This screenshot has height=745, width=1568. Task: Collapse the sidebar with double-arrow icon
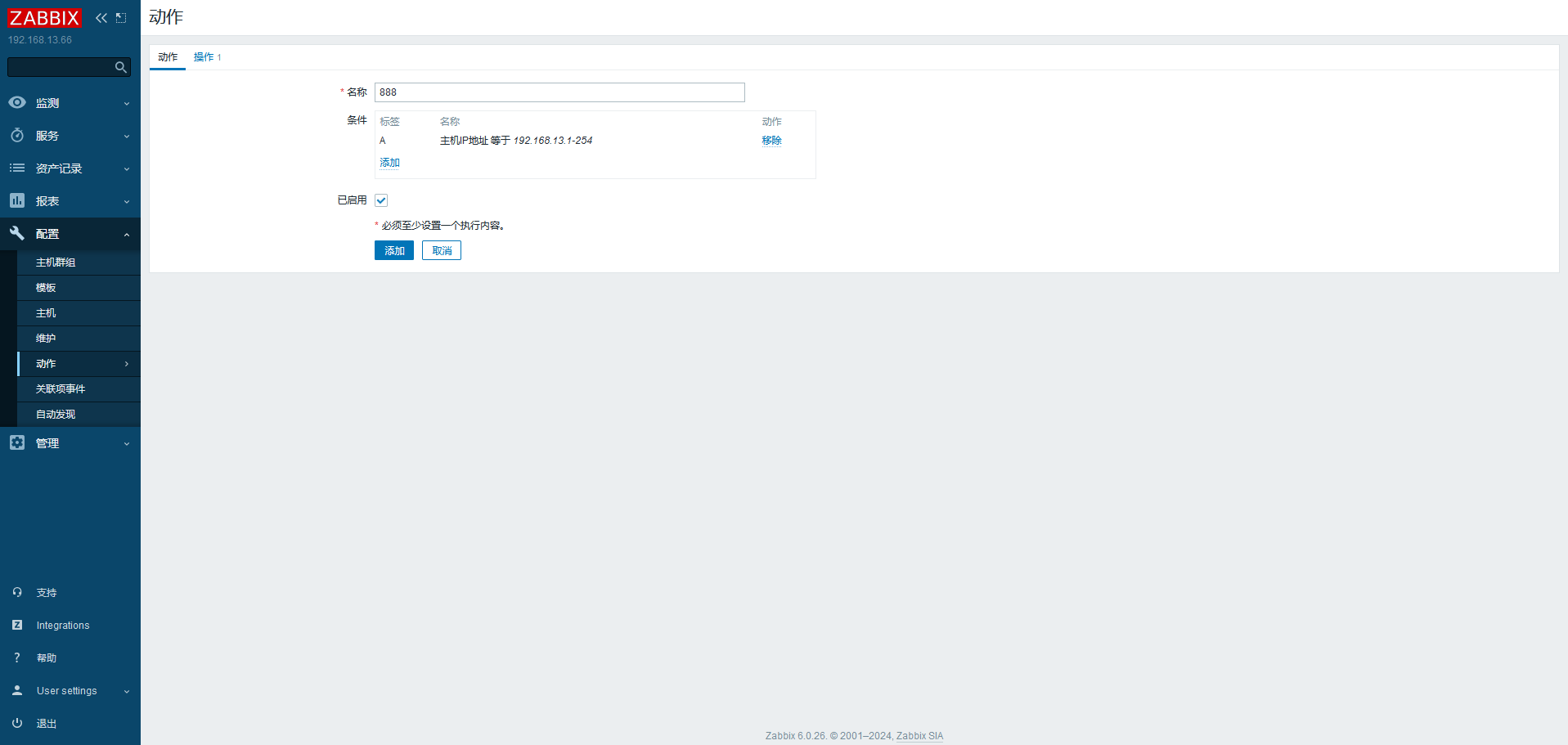coord(101,18)
